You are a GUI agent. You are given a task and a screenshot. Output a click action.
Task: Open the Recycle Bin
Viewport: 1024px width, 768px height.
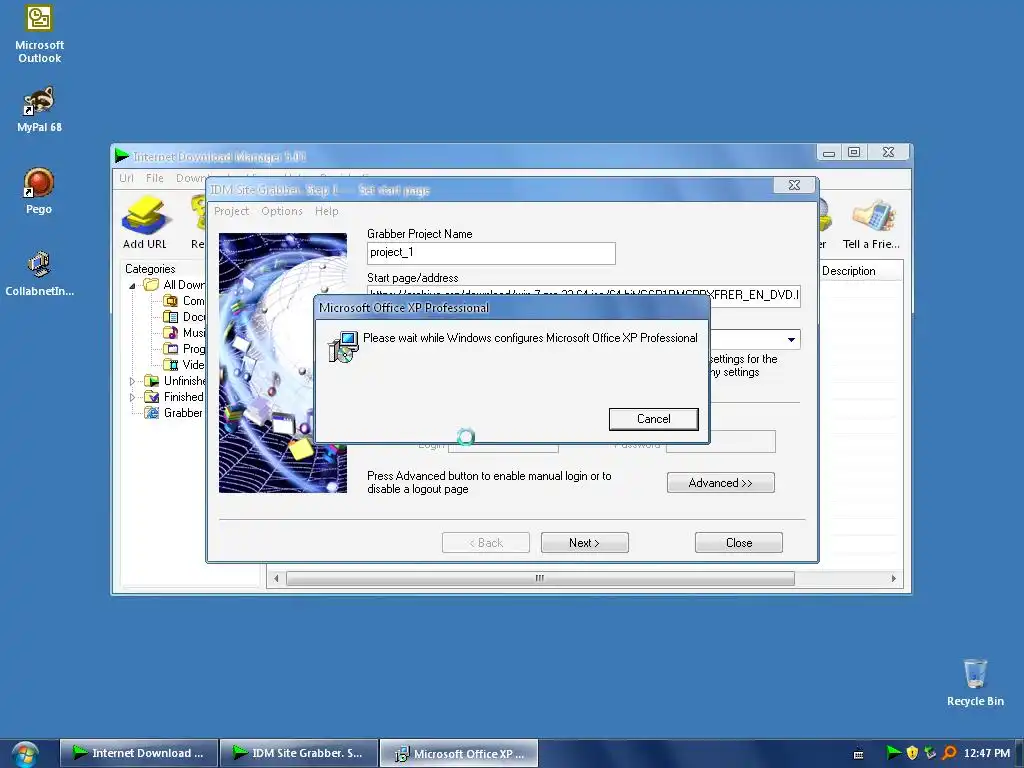(975, 682)
